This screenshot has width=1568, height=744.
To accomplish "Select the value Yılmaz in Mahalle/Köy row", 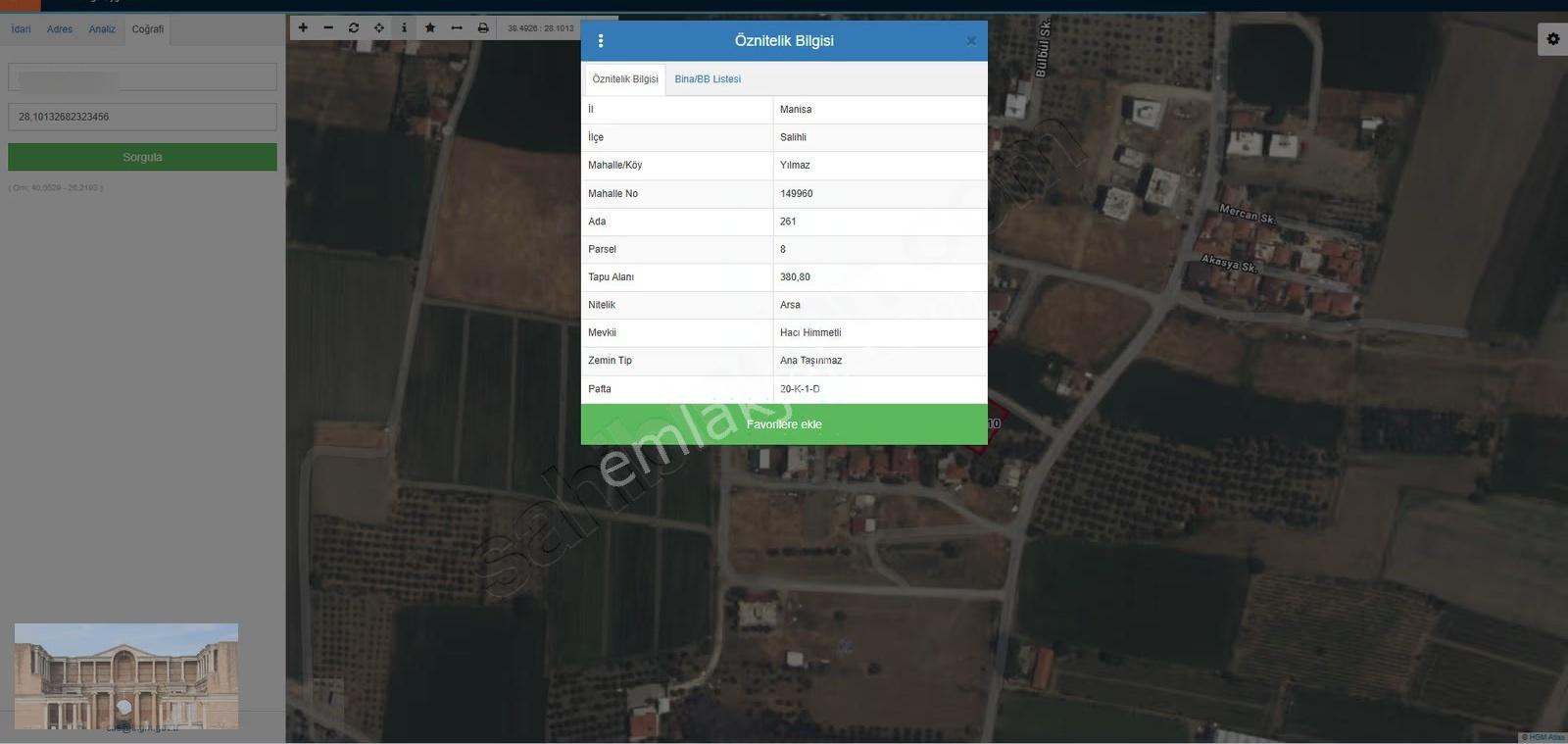I will pyautogui.click(x=795, y=166).
